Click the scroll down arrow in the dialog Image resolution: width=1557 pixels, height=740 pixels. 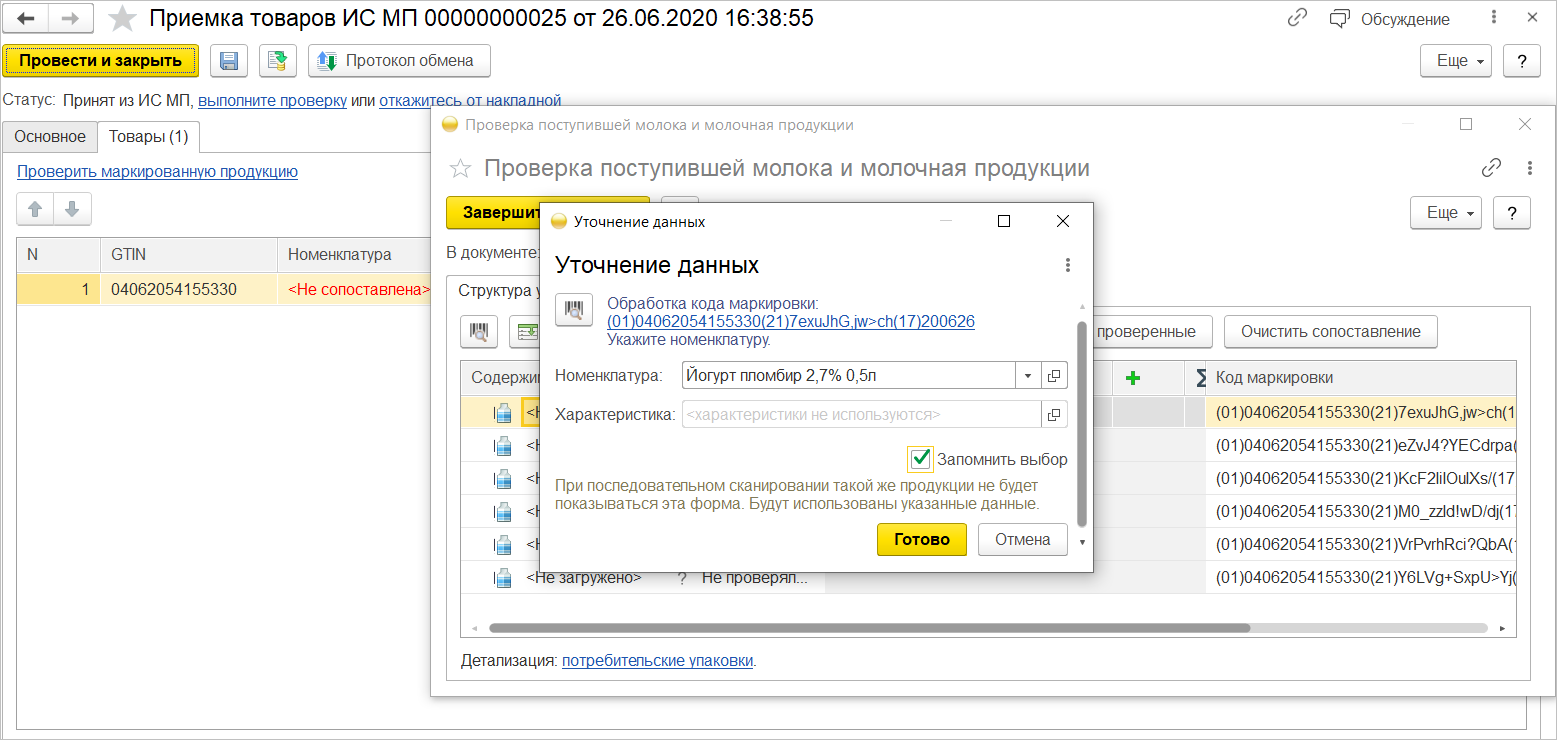pos(1081,542)
